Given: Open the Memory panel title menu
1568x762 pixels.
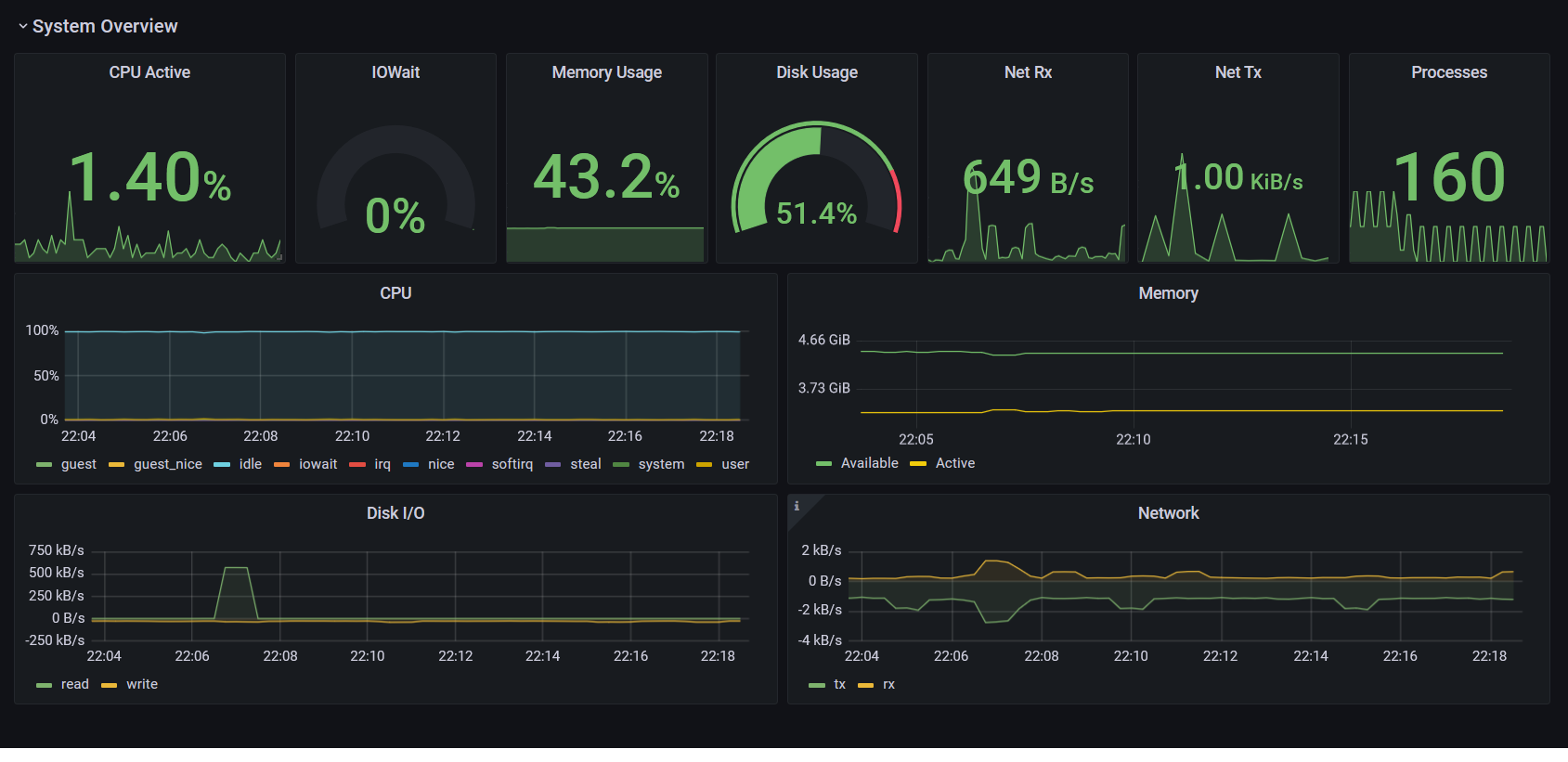Looking at the screenshot, I should 1168,293.
